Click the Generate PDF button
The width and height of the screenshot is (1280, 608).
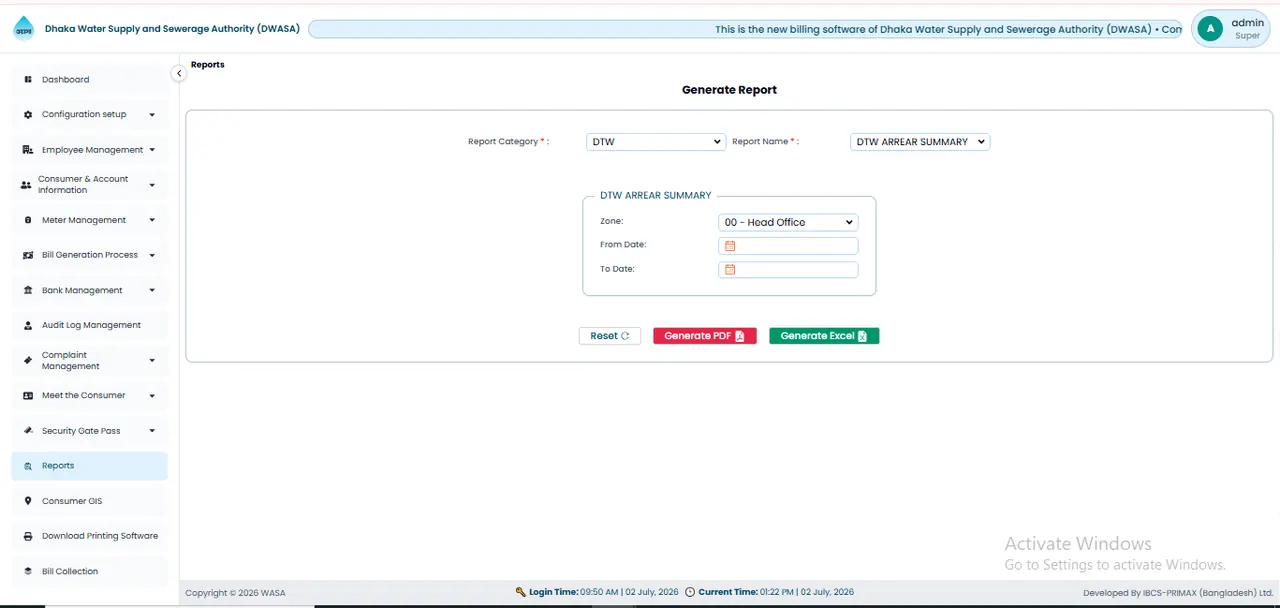click(x=705, y=336)
